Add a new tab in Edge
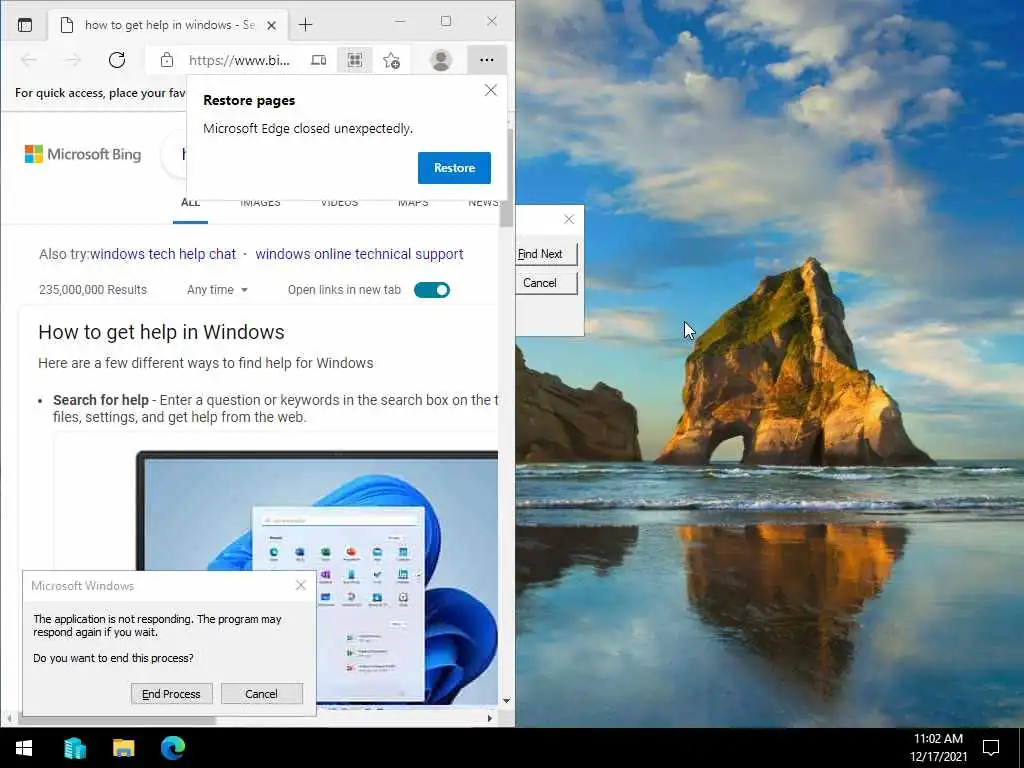 point(305,25)
